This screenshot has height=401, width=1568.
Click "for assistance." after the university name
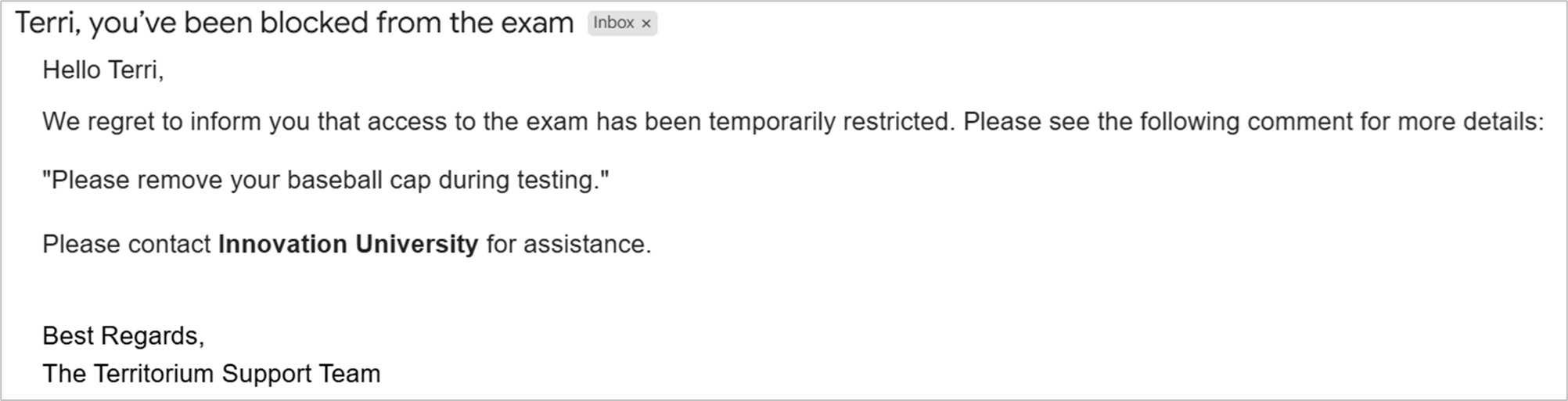click(x=569, y=244)
